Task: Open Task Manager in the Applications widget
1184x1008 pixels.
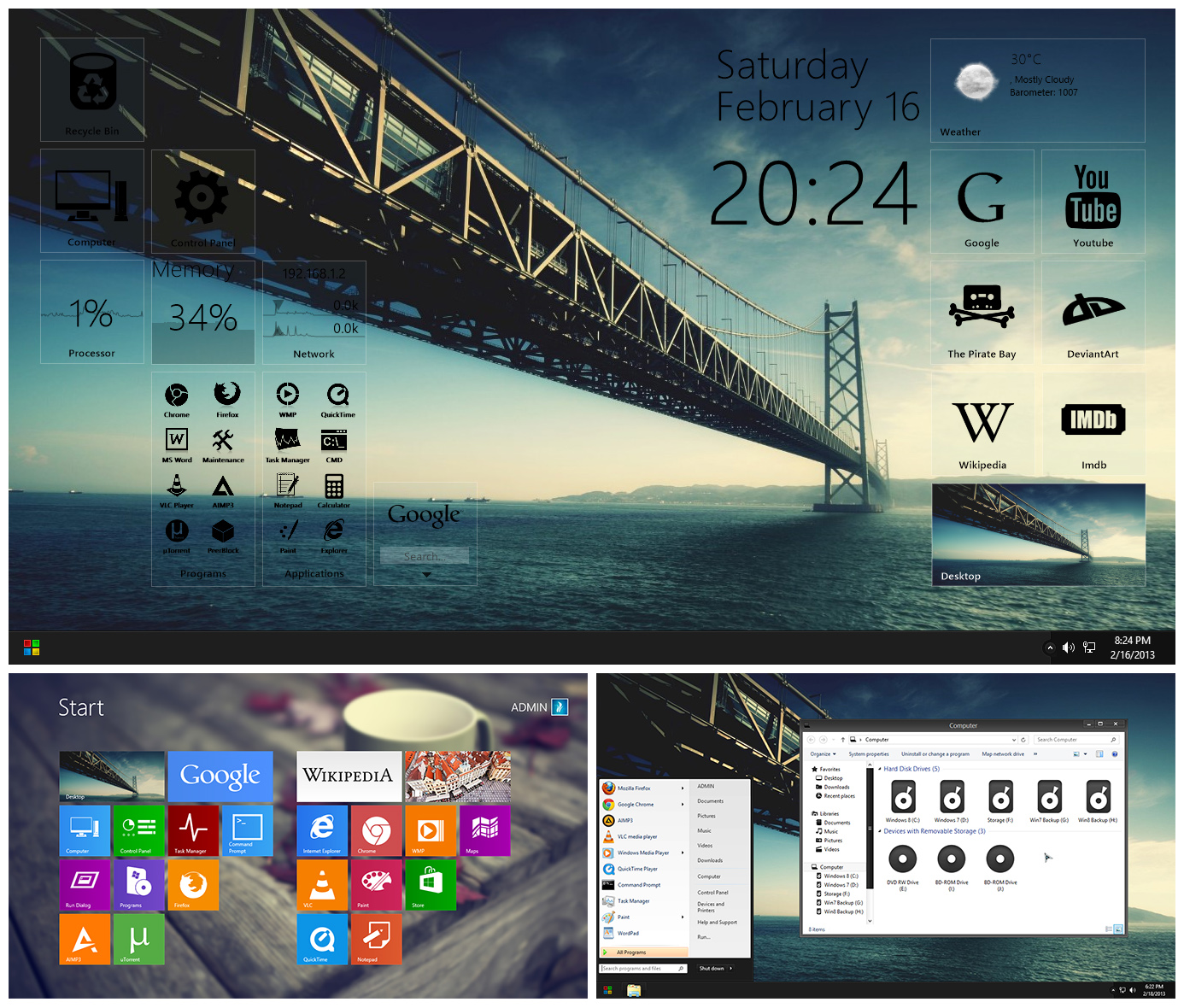Action: point(288,445)
